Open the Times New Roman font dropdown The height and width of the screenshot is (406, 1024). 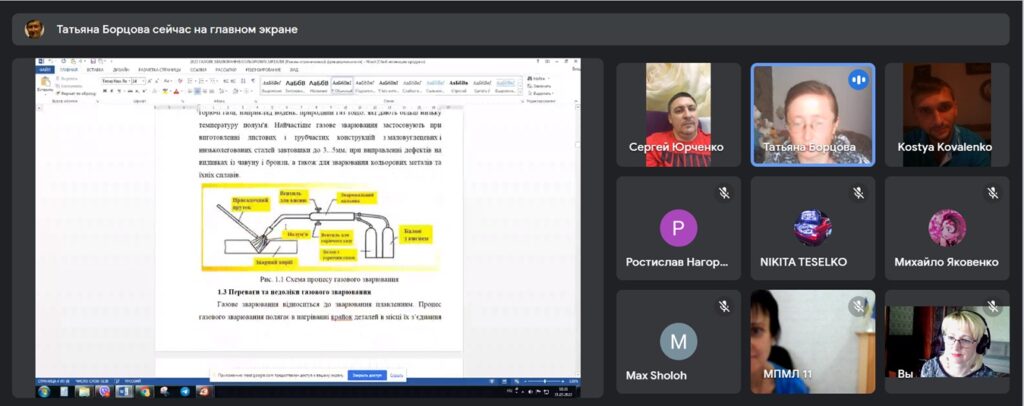click(116, 81)
